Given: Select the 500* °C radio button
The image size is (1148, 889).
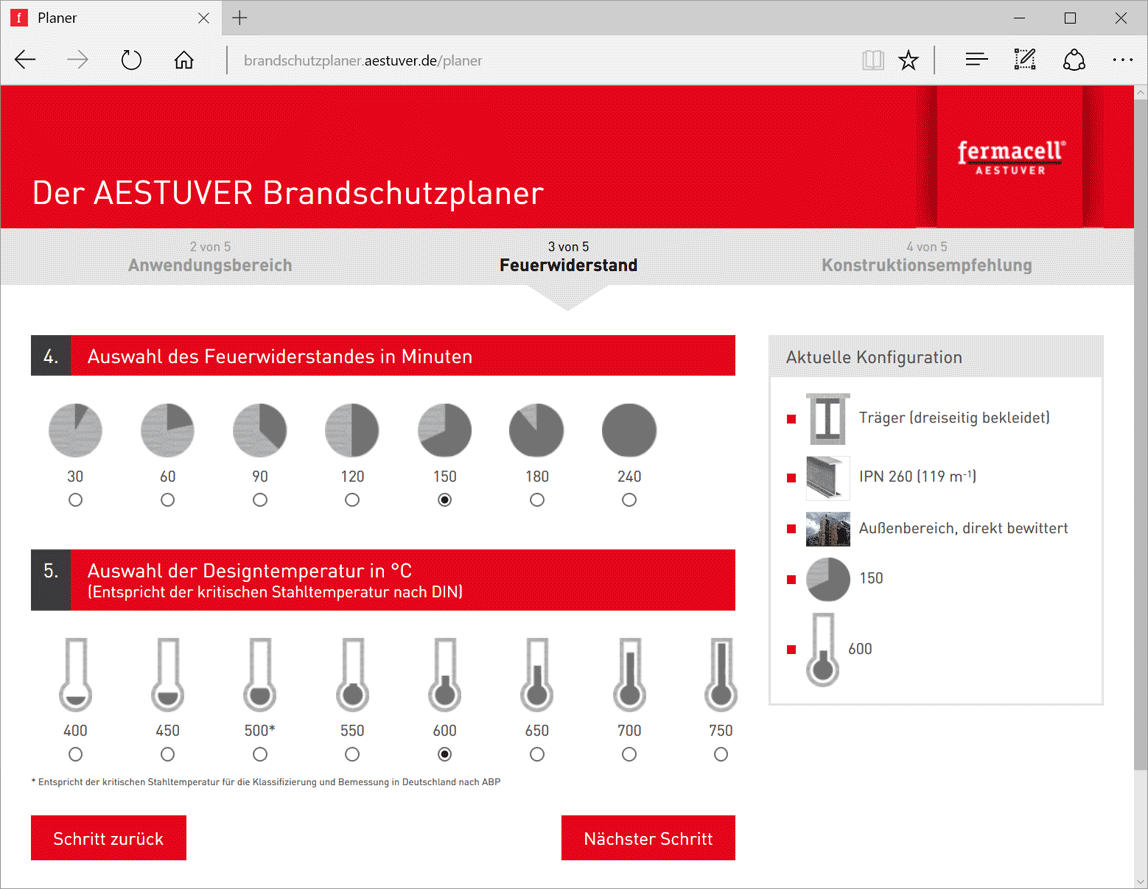Looking at the screenshot, I should [x=260, y=754].
